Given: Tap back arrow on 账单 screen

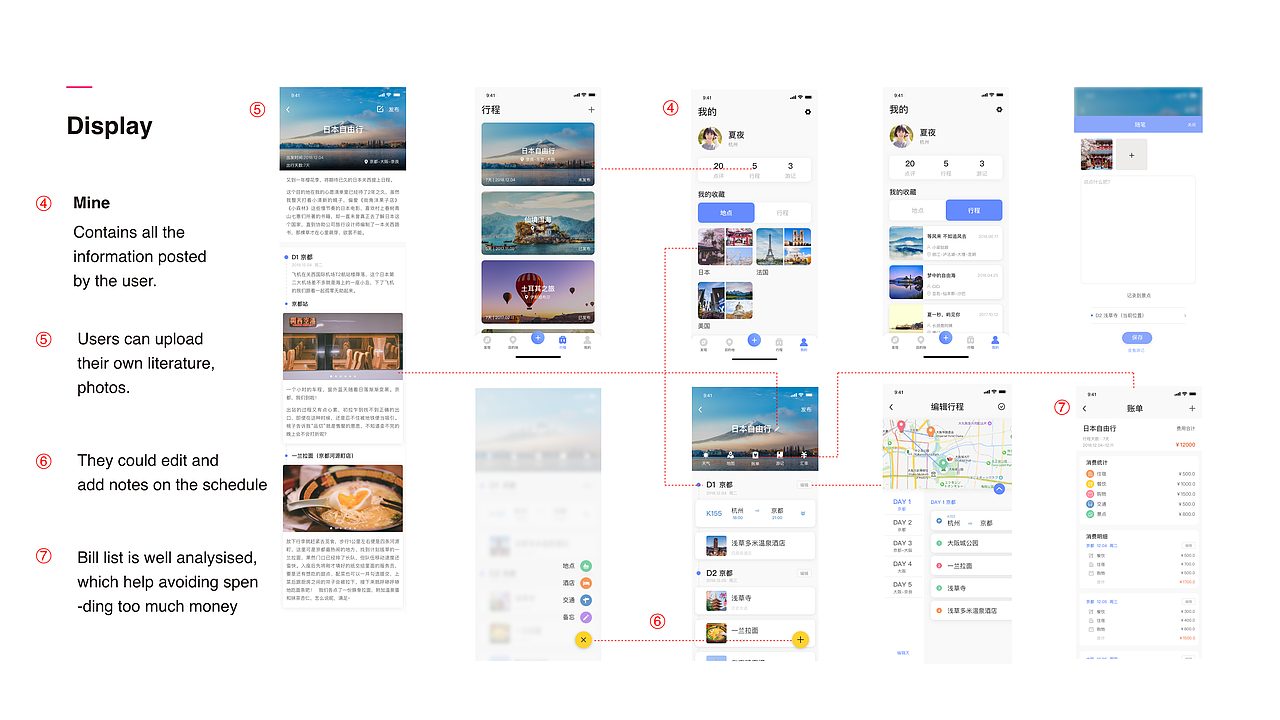Looking at the screenshot, I should click(1084, 409).
